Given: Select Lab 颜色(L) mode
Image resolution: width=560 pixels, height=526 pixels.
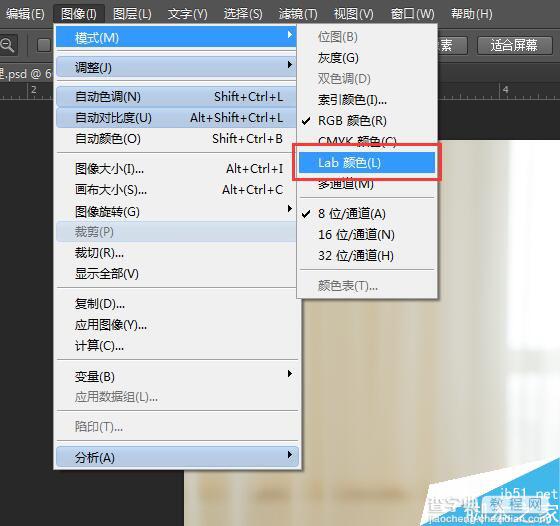Looking at the screenshot, I should (x=367, y=163).
